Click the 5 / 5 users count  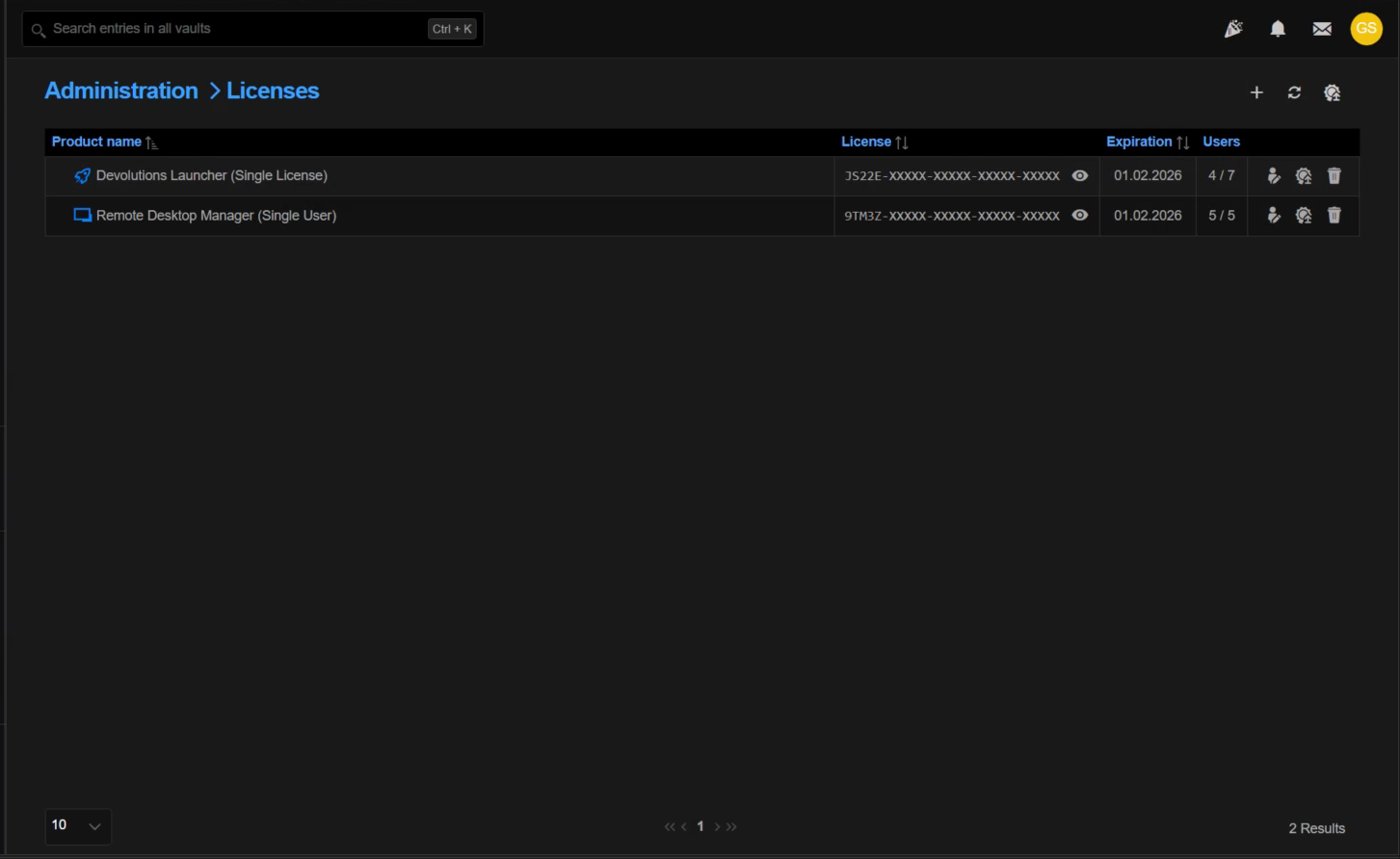(1222, 216)
